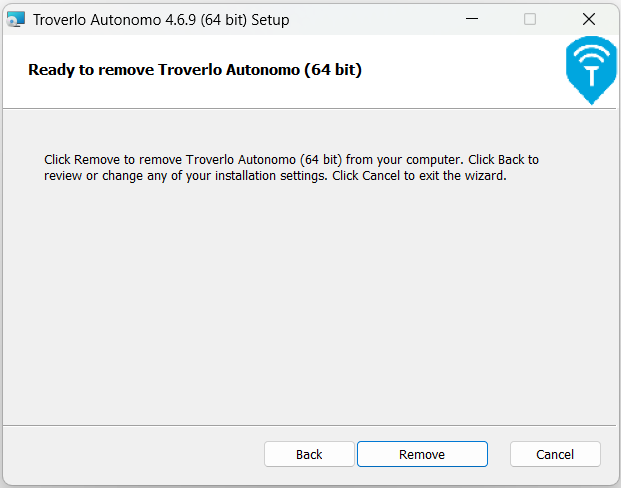Click the Troverlo Wi-Fi pin logo
This screenshot has height=488, width=621.
pos(591,72)
